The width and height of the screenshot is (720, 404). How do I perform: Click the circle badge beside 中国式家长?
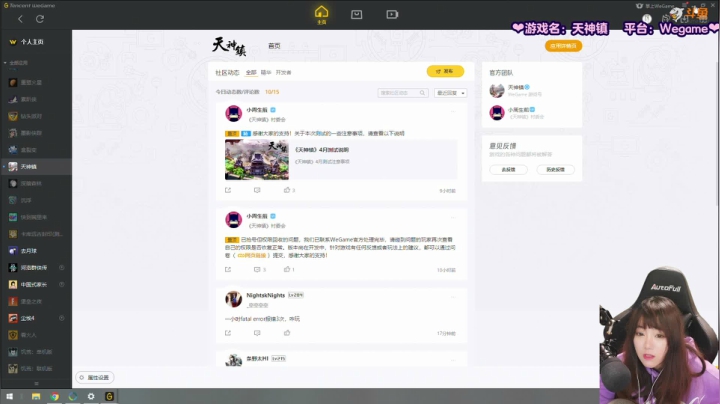coord(62,284)
